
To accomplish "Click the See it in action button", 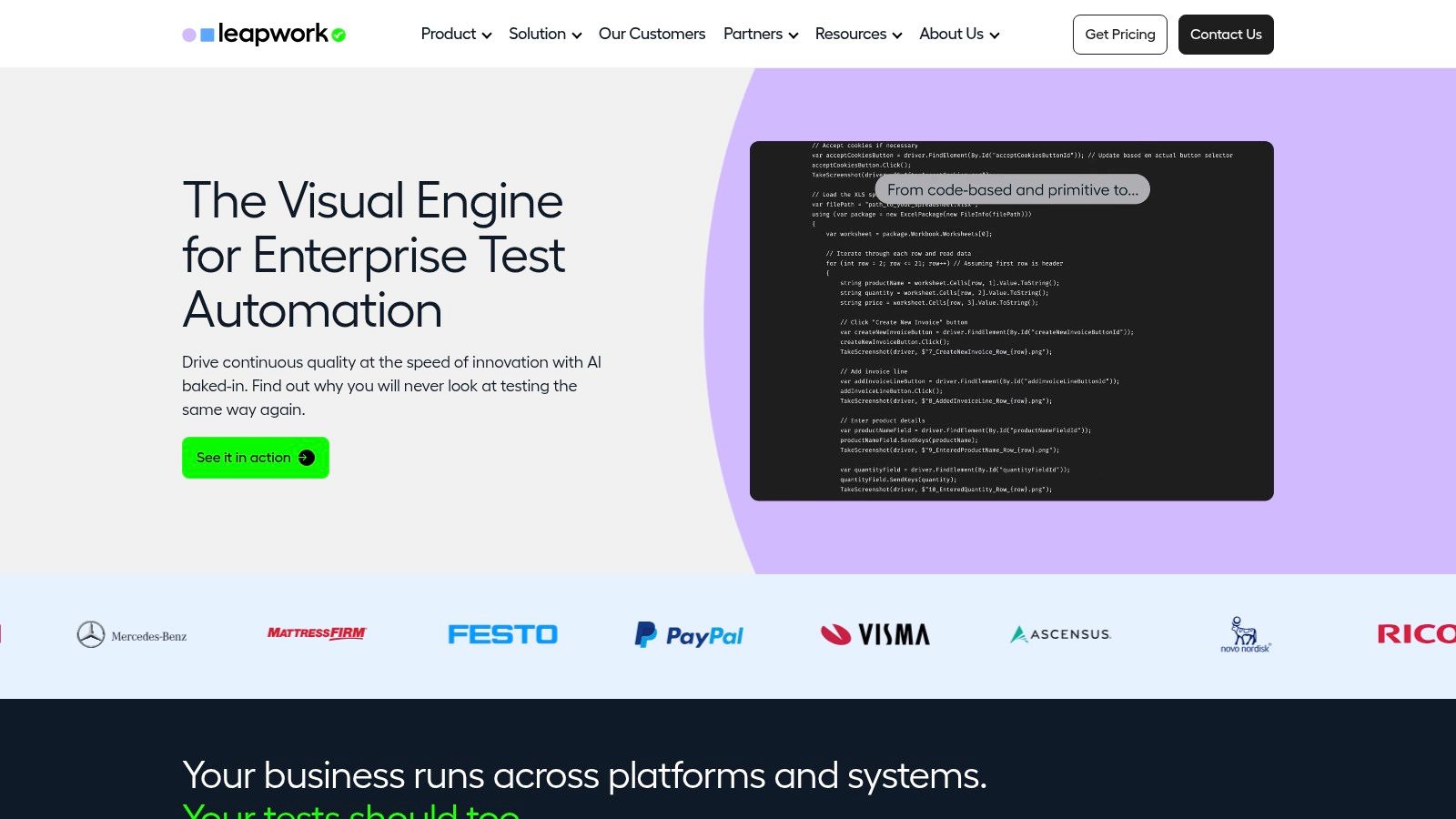I will (x=256, y=458).
